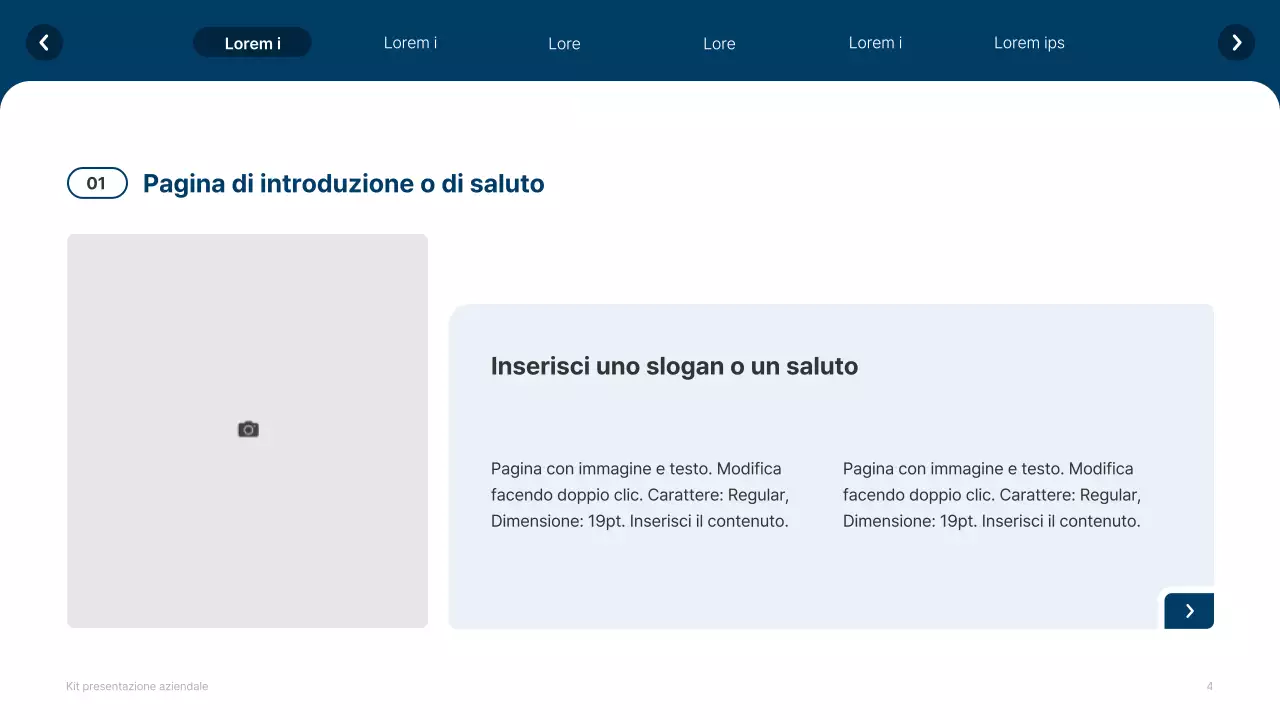Select the first 'Lore' menu item
Viewport: 1280px width, 720px height.
pos(564,43)
